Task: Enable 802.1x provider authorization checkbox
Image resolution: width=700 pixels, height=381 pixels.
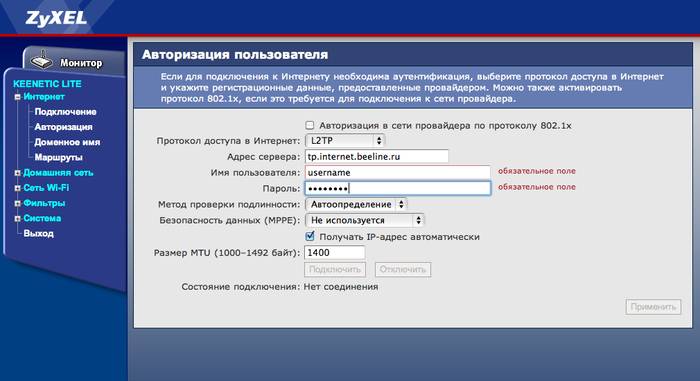Action: [x=310, y=126]
